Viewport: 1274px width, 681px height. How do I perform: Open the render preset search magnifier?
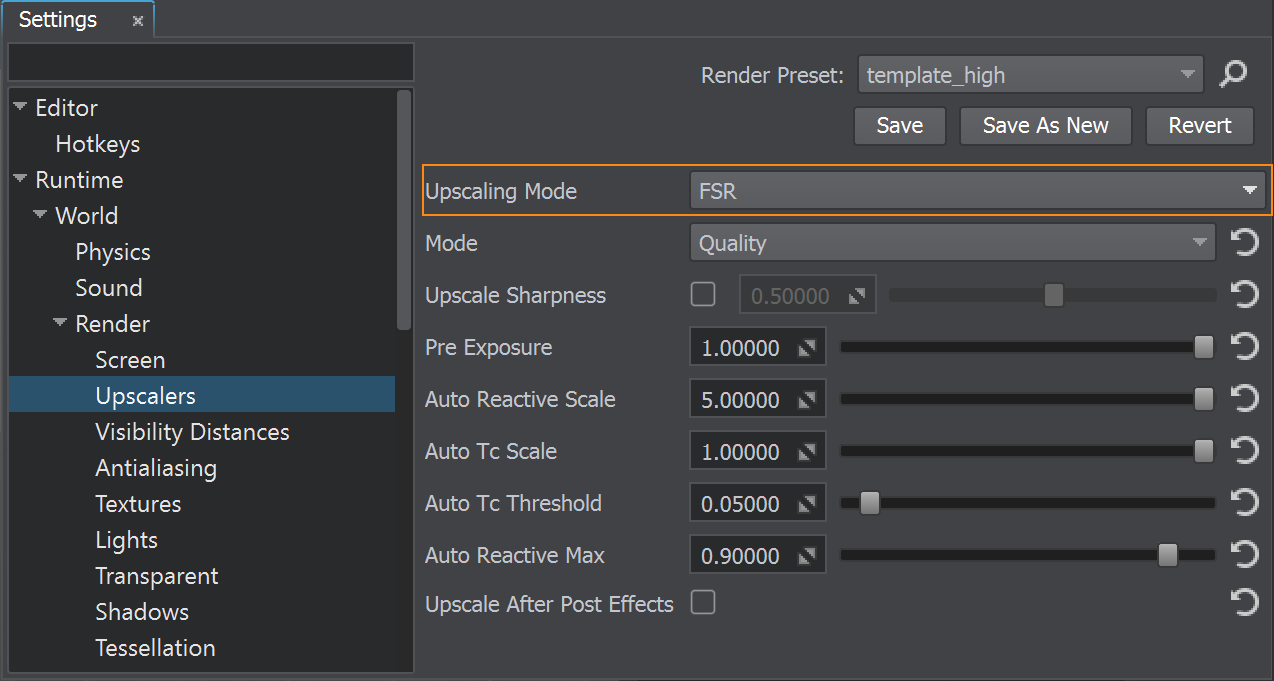(x=1234, y=74)
